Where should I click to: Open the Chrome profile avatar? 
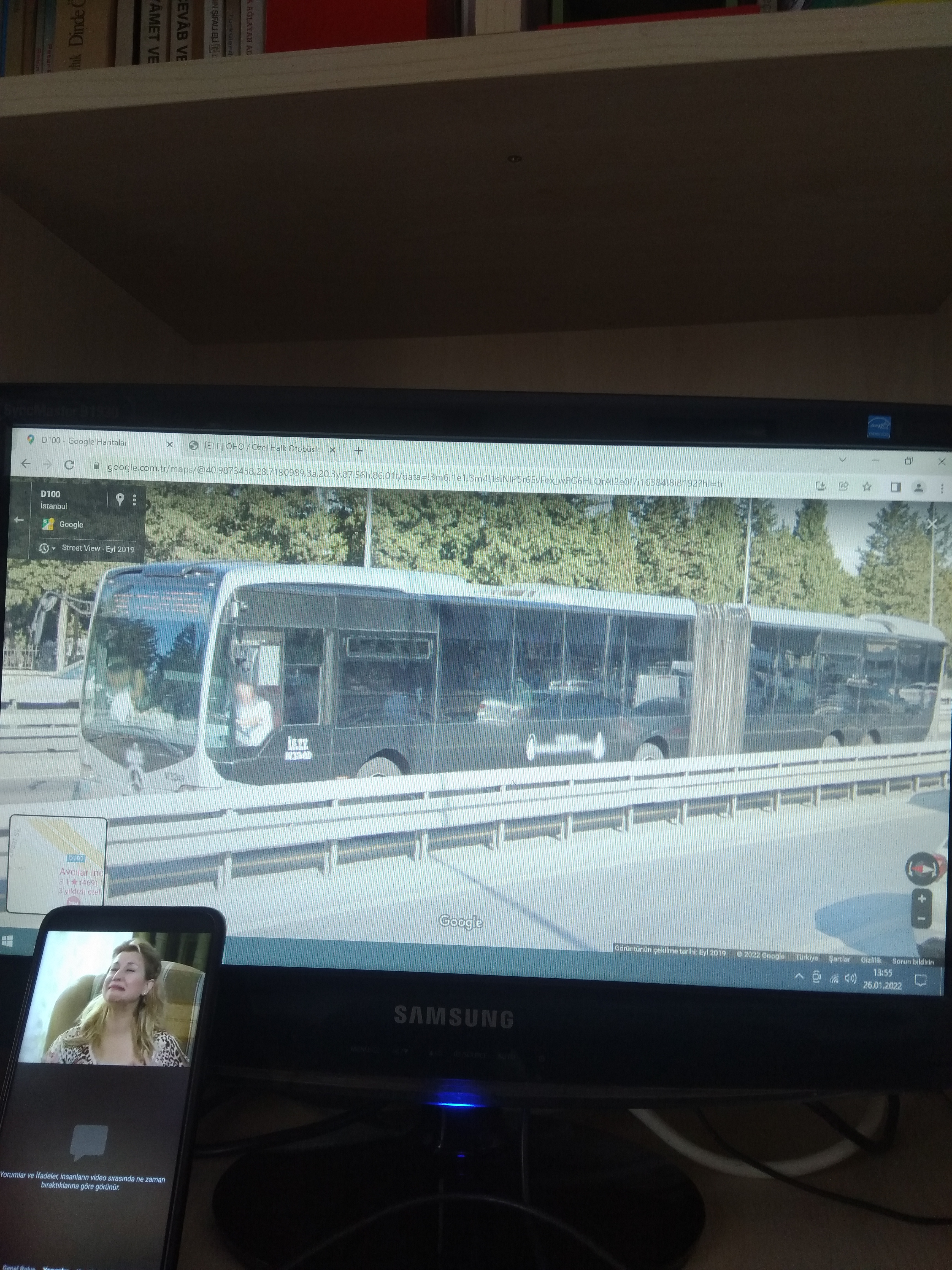919,488
